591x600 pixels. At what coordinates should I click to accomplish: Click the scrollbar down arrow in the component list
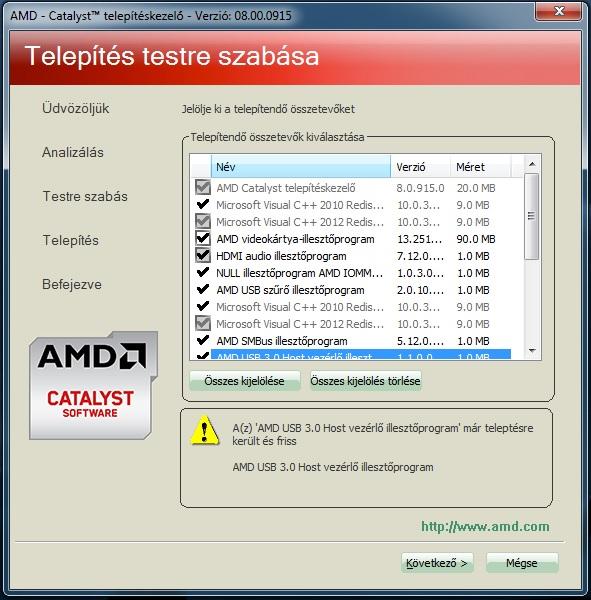(x=532, y=351)
